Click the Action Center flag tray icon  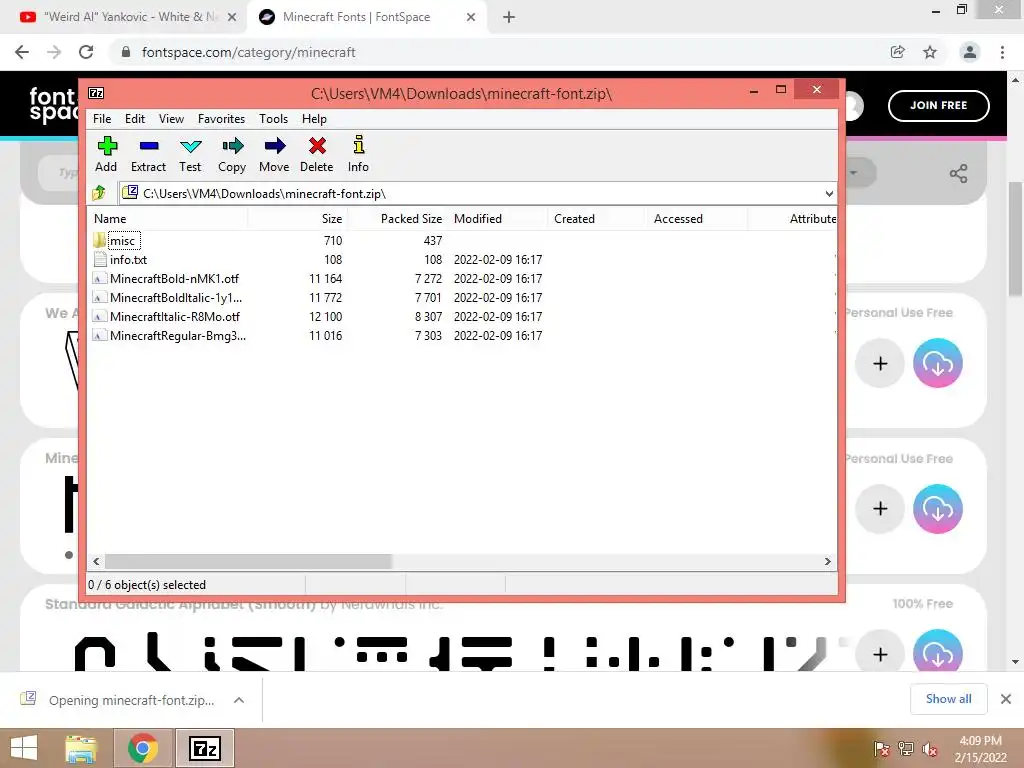882,750
